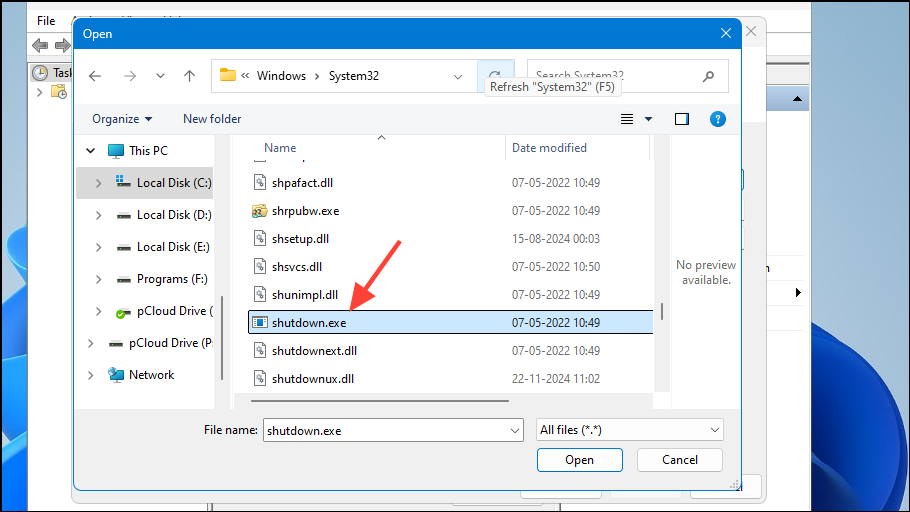Click the Up one level arrow
Viewport: 910px width, 512px height.
[x=189, y=76]
